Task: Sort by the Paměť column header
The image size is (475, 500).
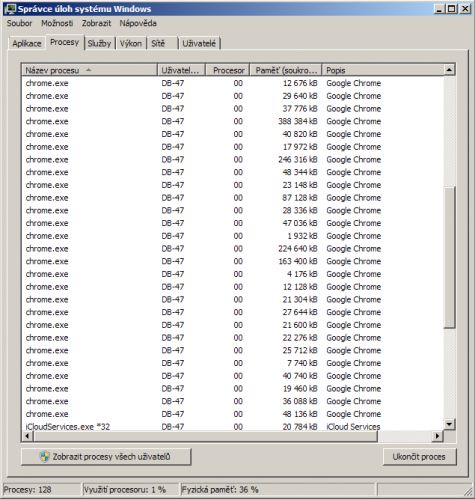Action: tap(286, 70)
